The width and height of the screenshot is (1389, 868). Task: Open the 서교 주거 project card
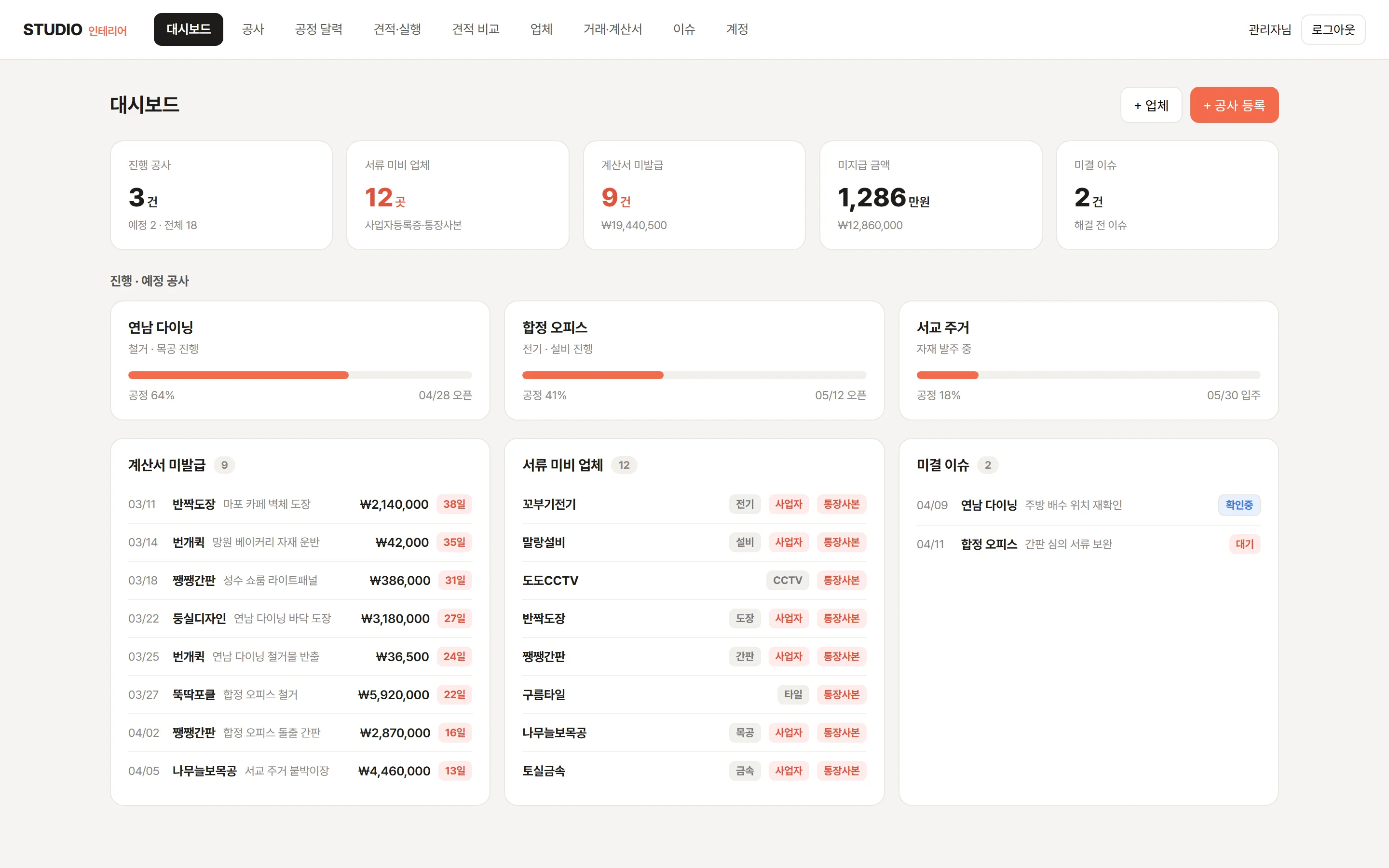tap(1088, 361)
